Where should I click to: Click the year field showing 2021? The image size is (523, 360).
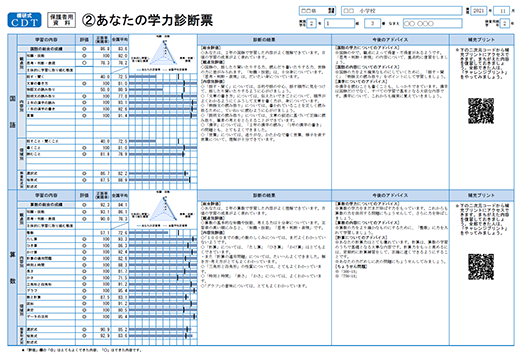click(x=478, y=11)
